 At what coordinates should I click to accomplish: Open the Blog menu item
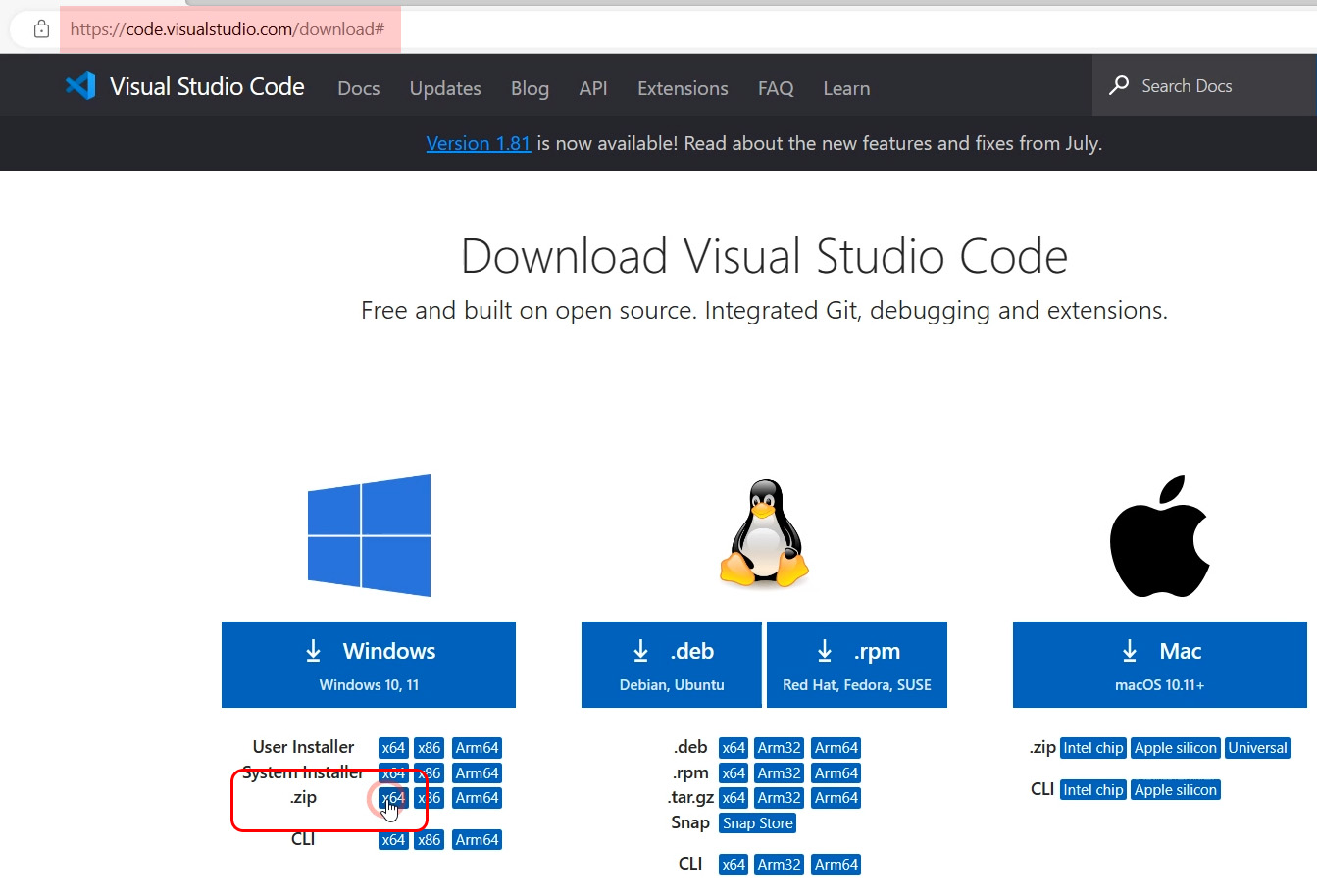tap(530, 88)
